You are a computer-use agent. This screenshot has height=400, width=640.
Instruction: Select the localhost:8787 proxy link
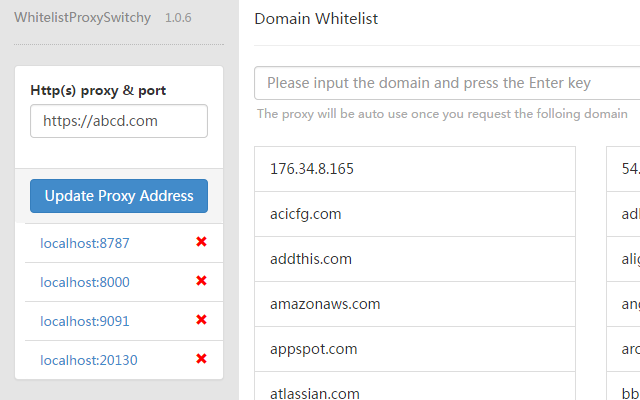point(85,243)
